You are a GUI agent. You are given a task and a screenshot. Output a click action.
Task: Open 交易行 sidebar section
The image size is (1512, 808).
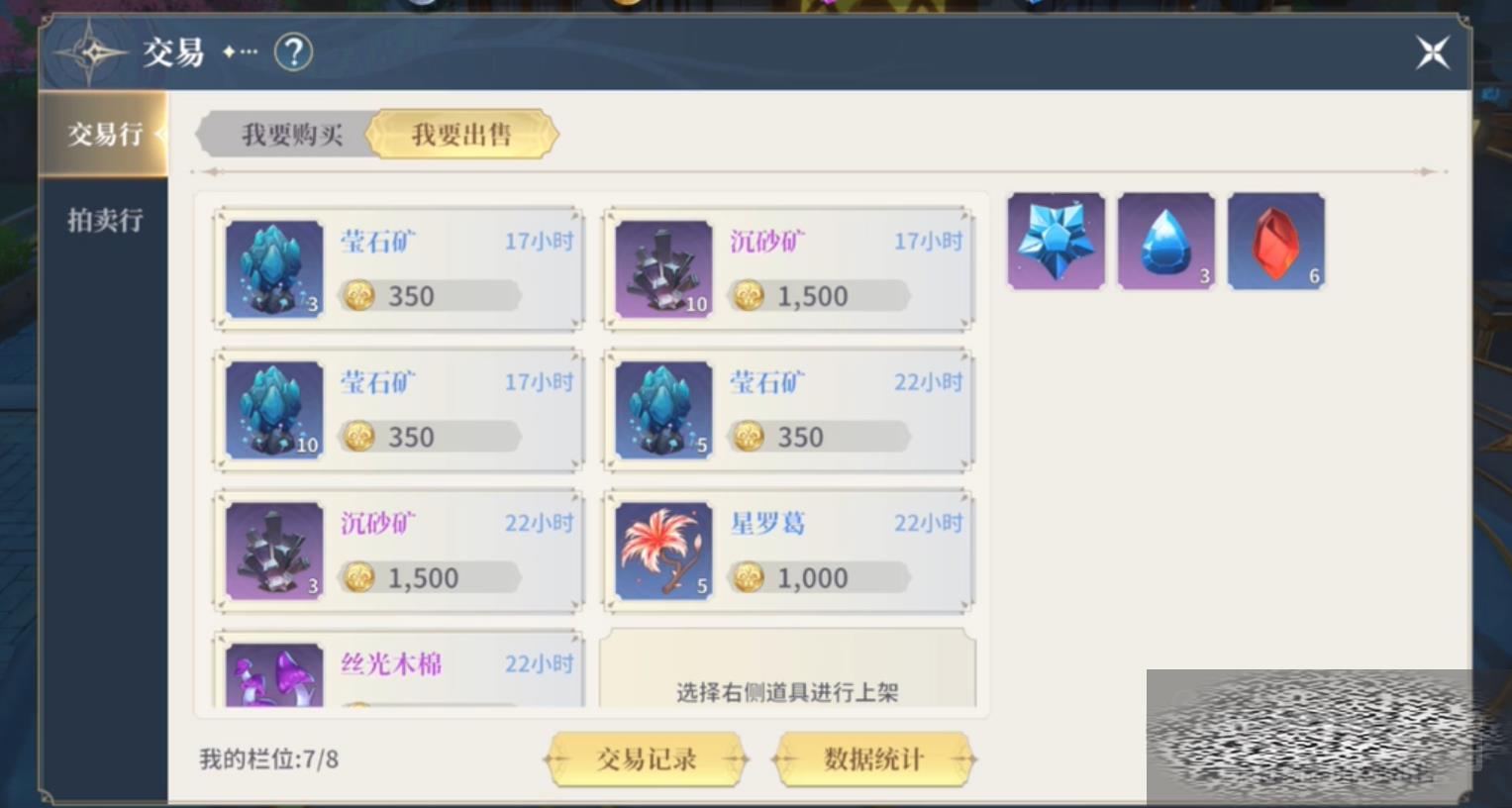[104, 134]
